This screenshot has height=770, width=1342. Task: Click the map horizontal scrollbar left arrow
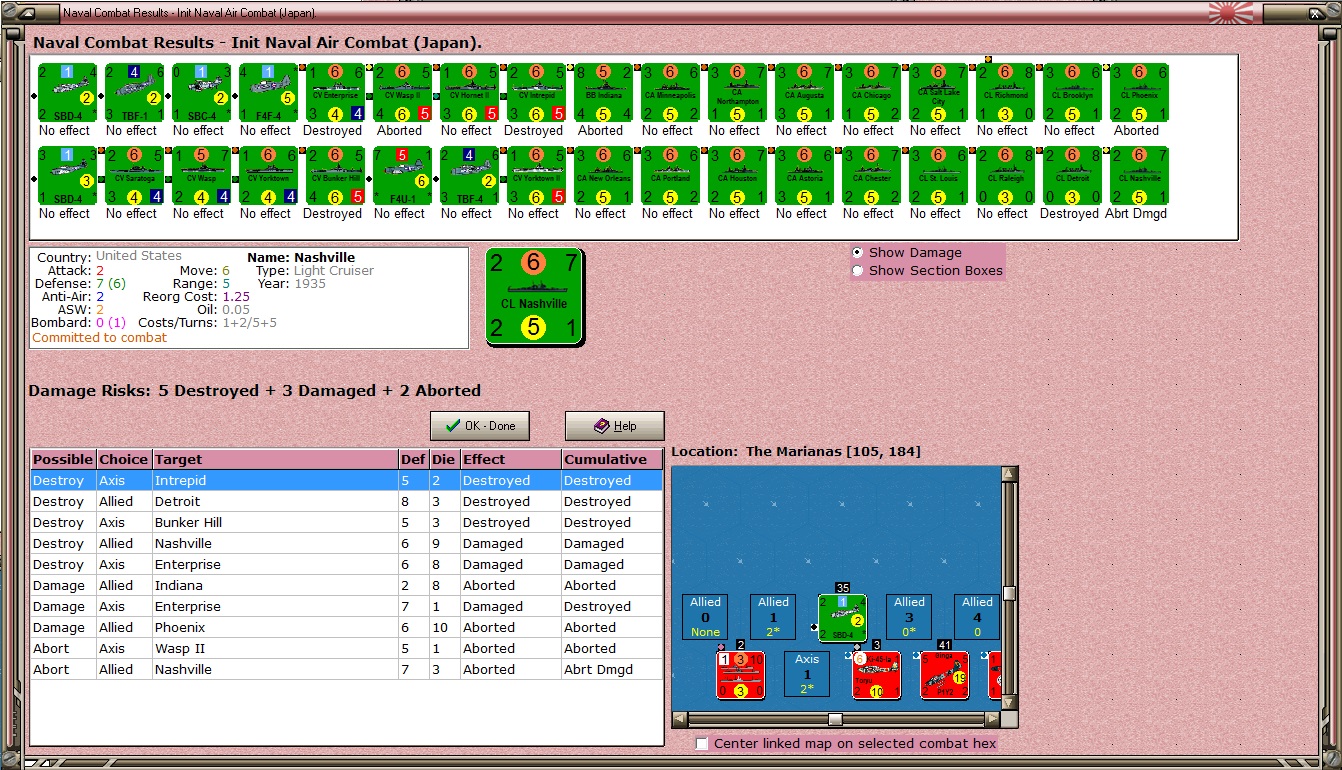click(681, 719)
